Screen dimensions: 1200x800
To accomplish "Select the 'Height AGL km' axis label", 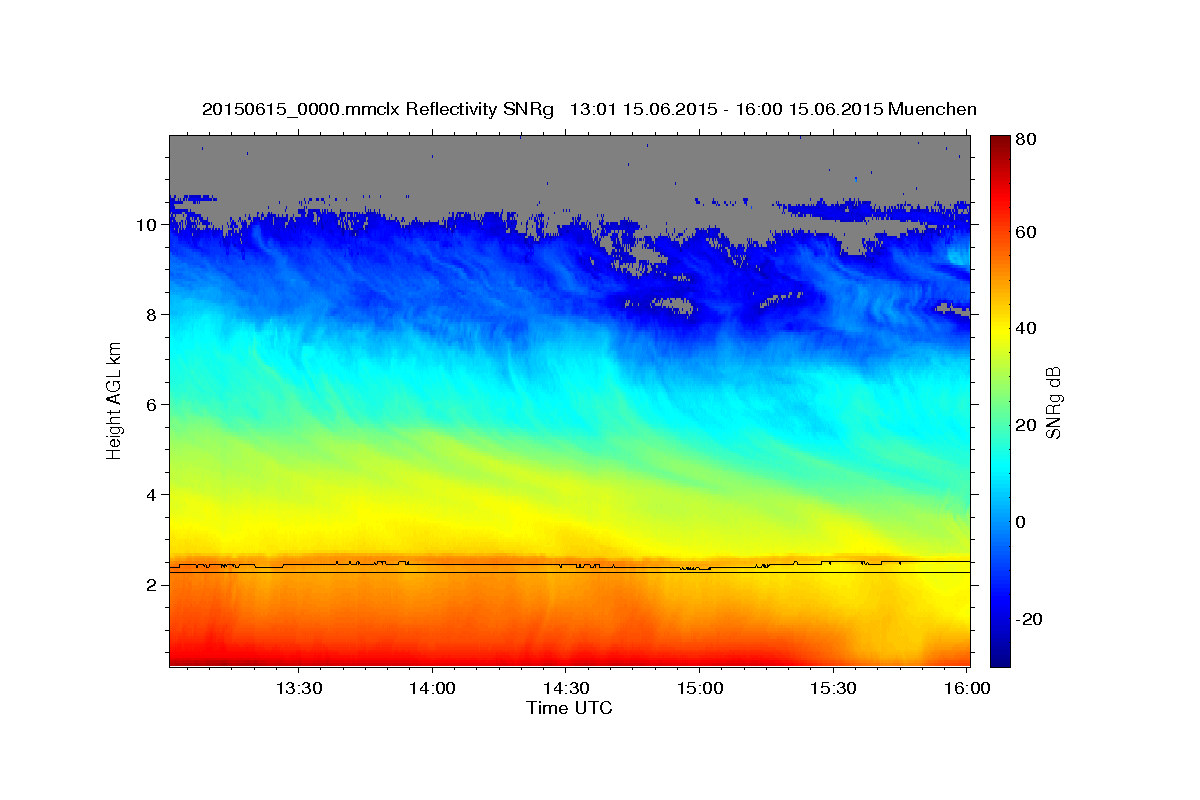I will coord(115,402).
